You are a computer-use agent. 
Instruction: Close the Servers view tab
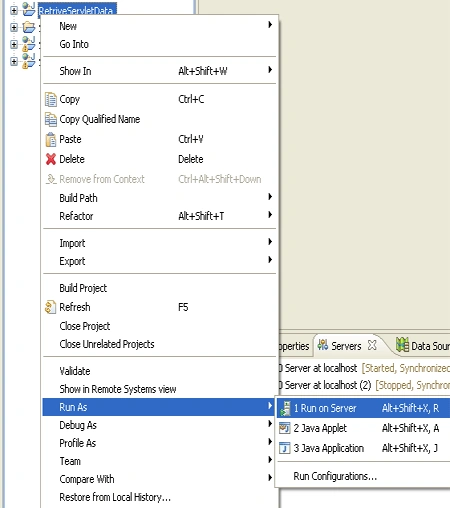372,345
